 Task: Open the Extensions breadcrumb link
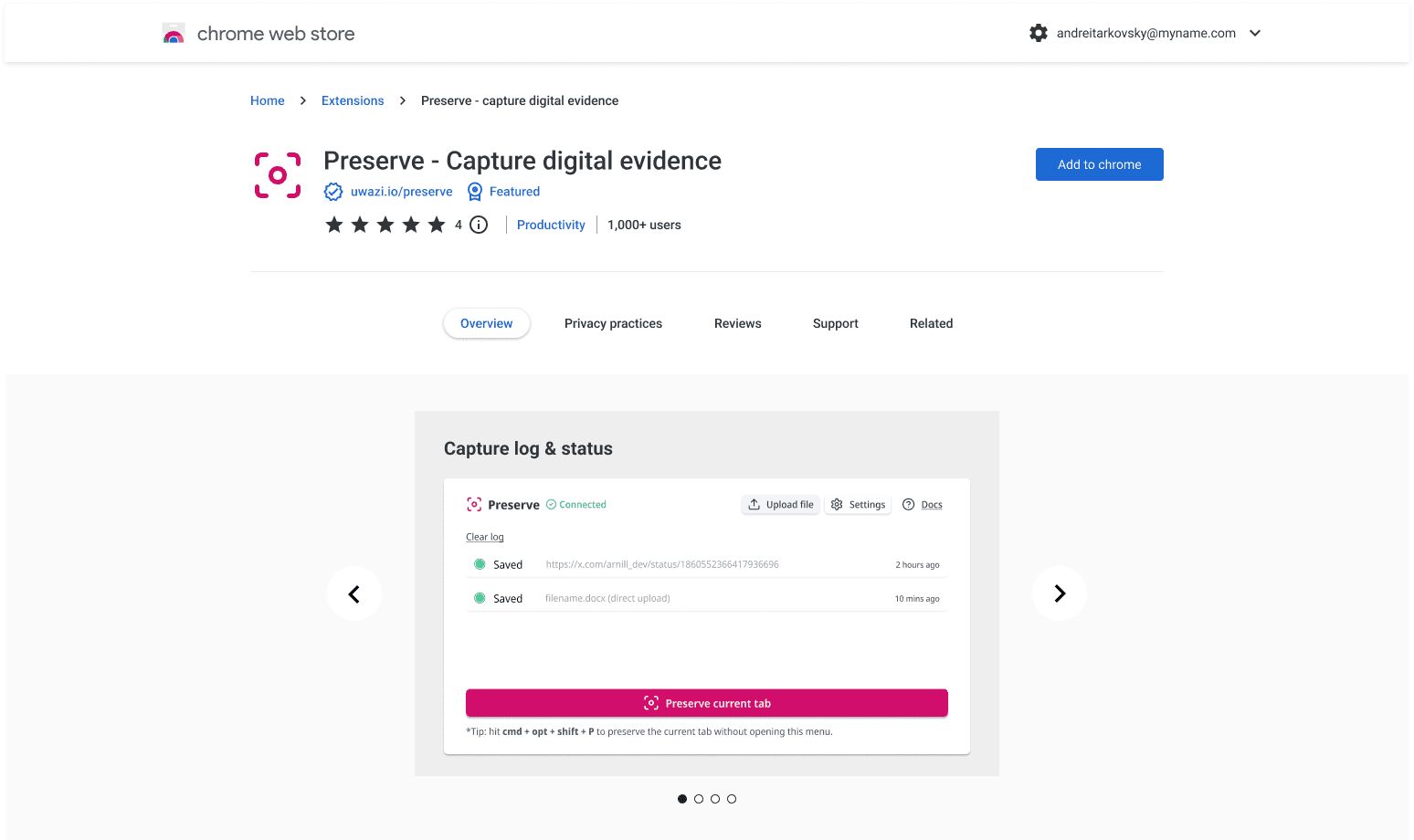pos(353,100)
